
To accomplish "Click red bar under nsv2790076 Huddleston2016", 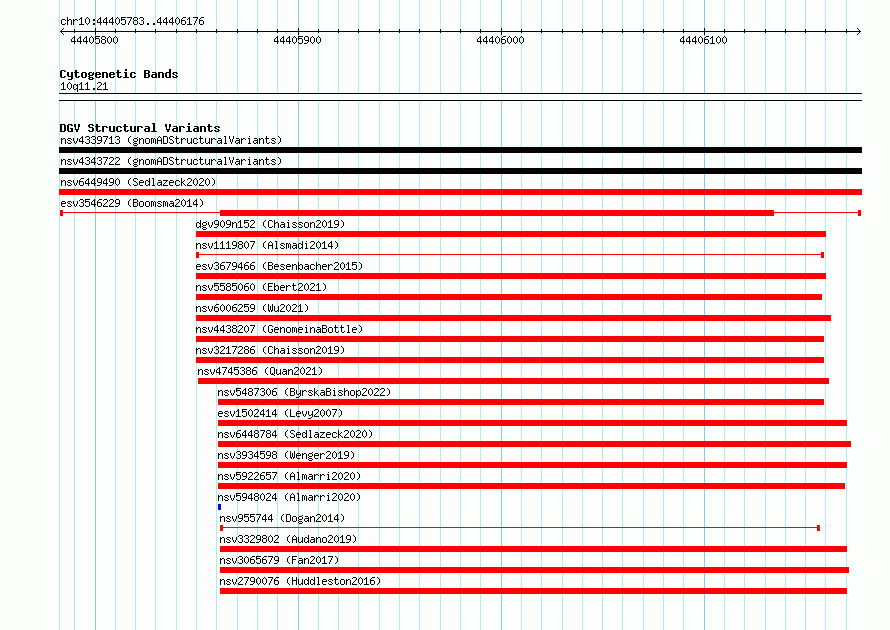I will click(x=533, y=591).
